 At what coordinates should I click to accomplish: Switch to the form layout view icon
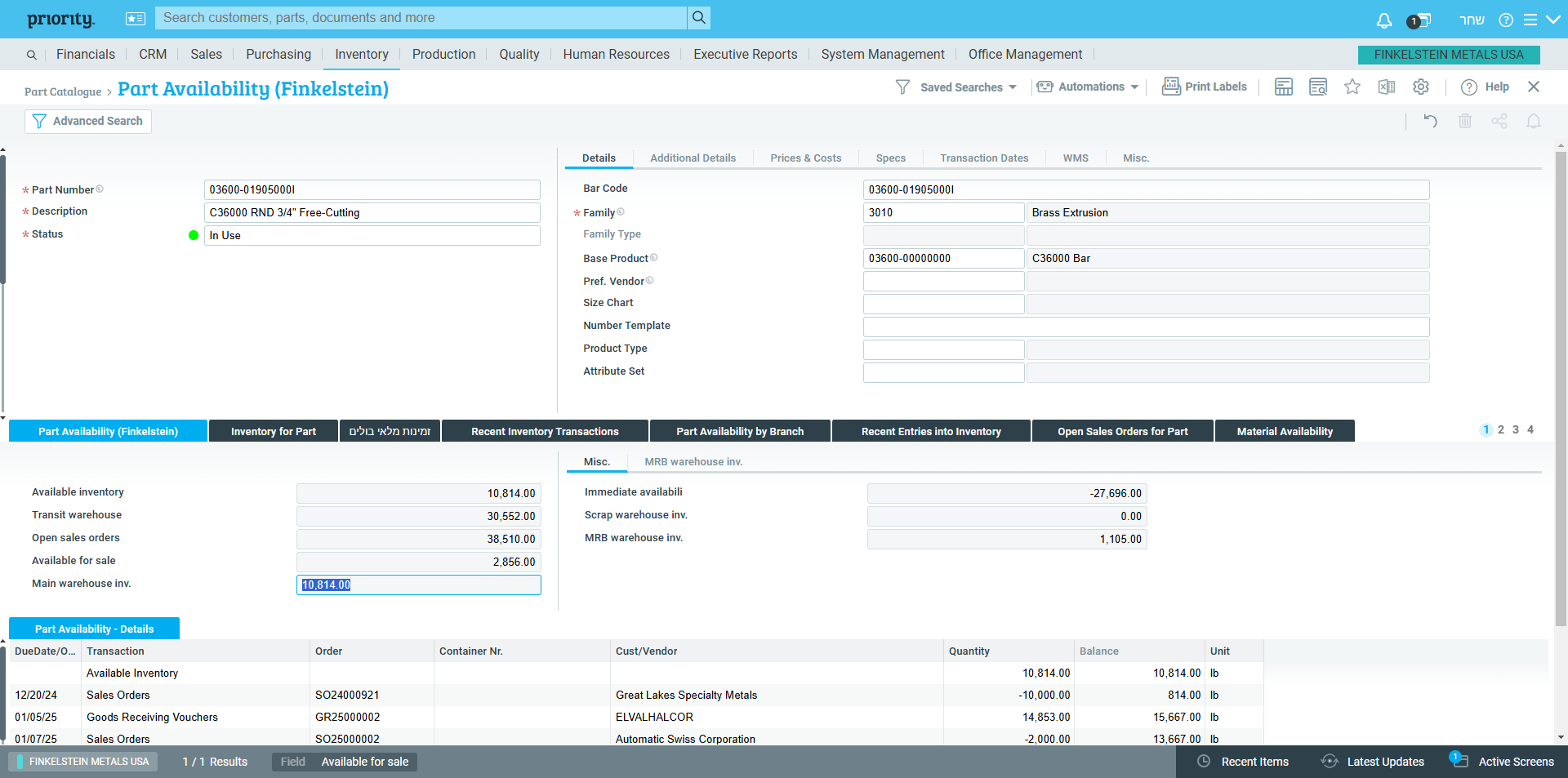click(1284, 87)
